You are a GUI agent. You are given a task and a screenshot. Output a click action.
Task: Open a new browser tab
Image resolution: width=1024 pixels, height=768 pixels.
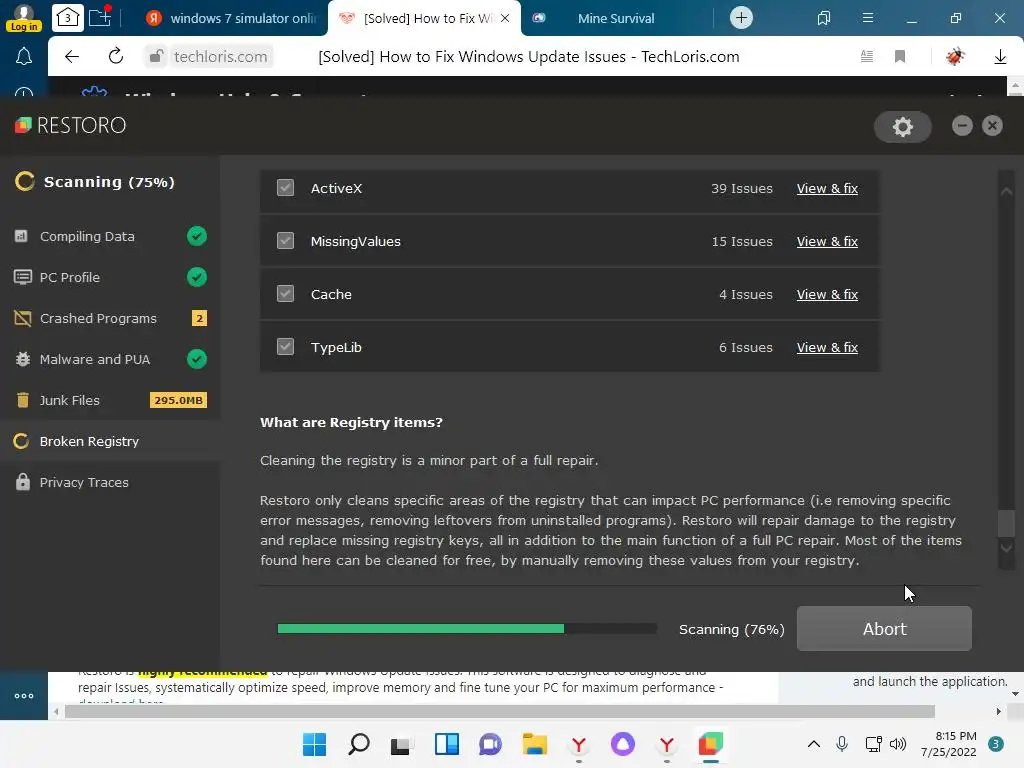tap(741, 18)
